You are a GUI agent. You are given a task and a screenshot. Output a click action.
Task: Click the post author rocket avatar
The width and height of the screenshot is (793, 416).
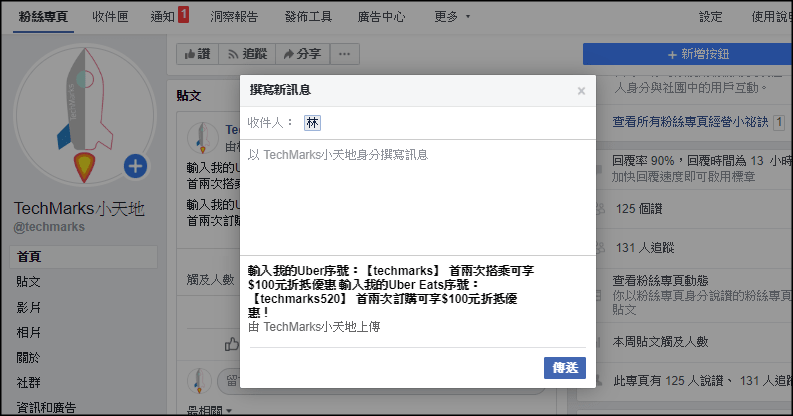202,137
